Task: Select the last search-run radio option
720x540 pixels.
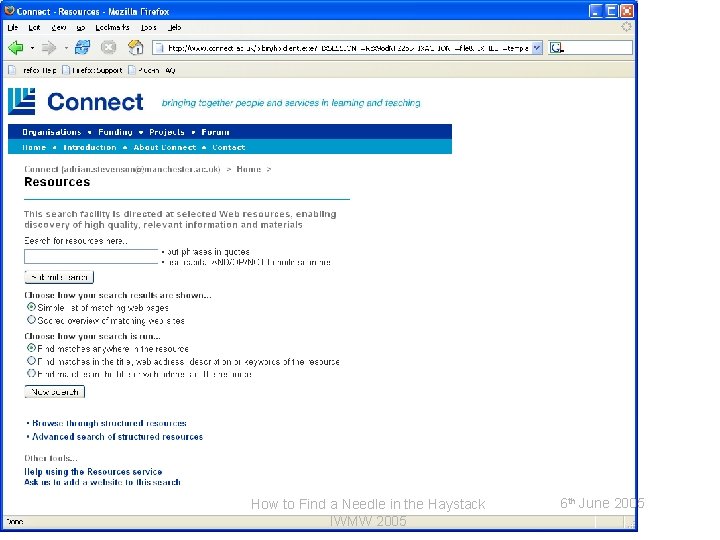Action: pos(31,373)
